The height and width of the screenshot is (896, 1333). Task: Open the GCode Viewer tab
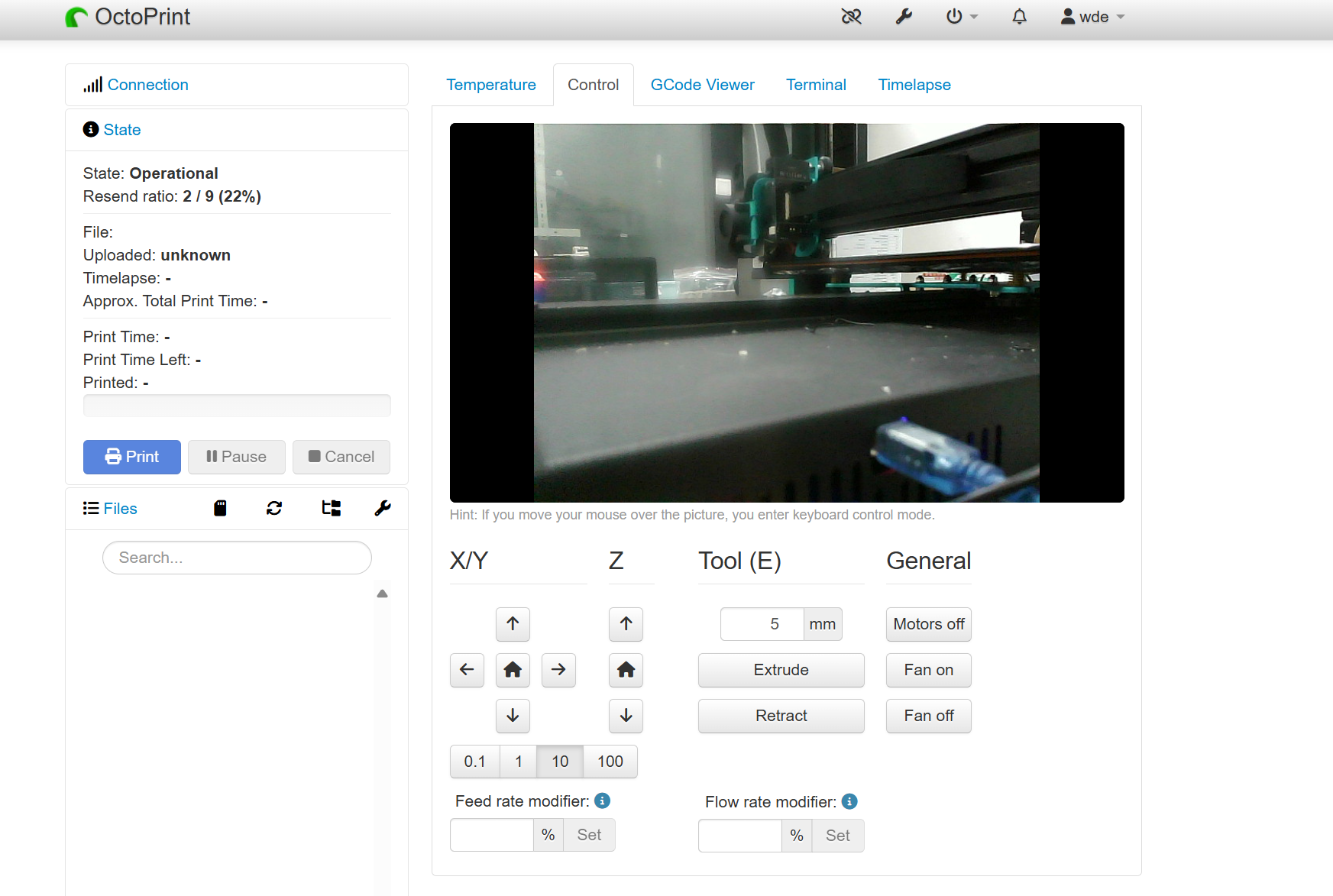coord(702,85)
